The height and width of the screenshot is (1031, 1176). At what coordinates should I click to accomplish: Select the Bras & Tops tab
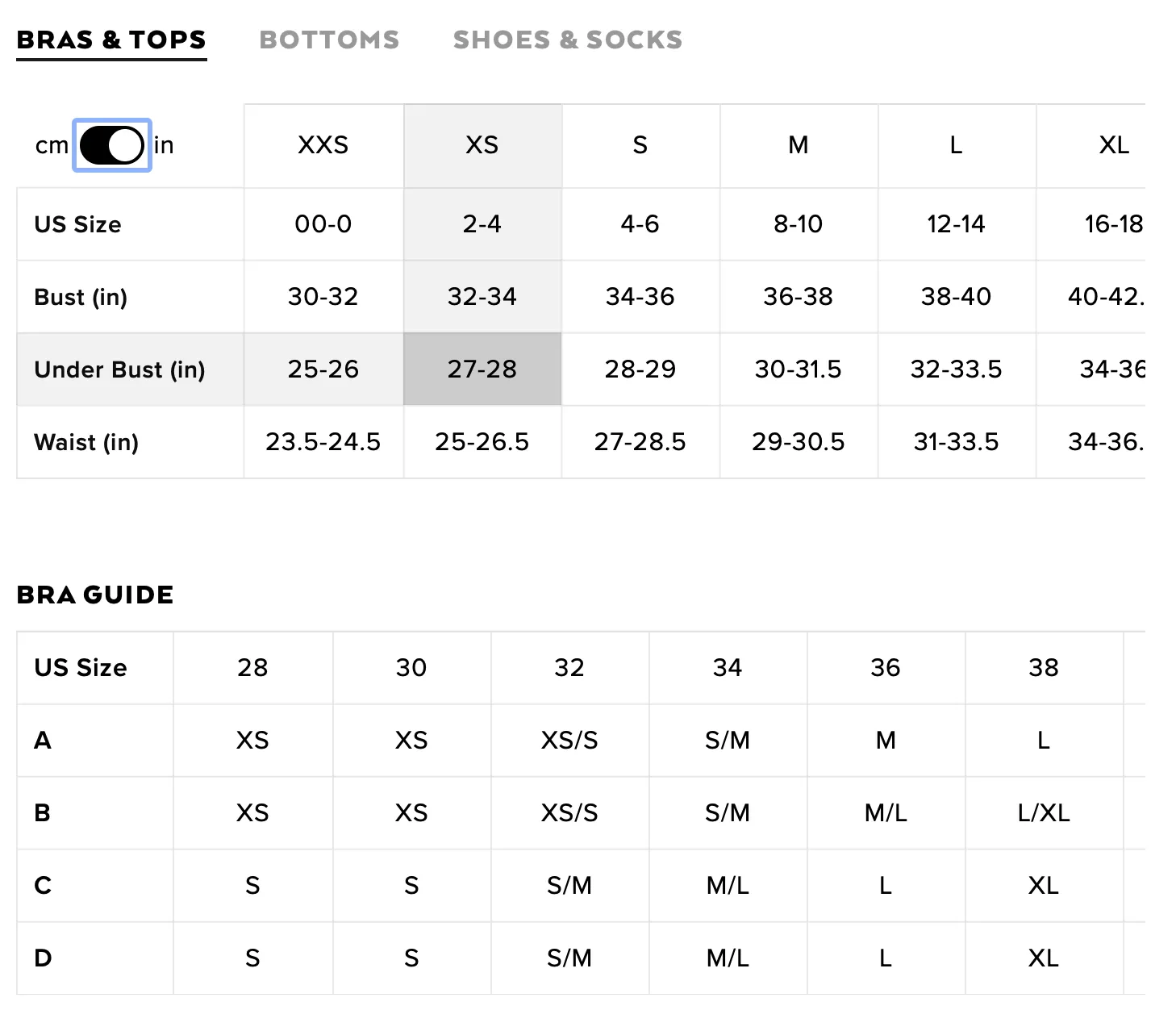[111, 40]
